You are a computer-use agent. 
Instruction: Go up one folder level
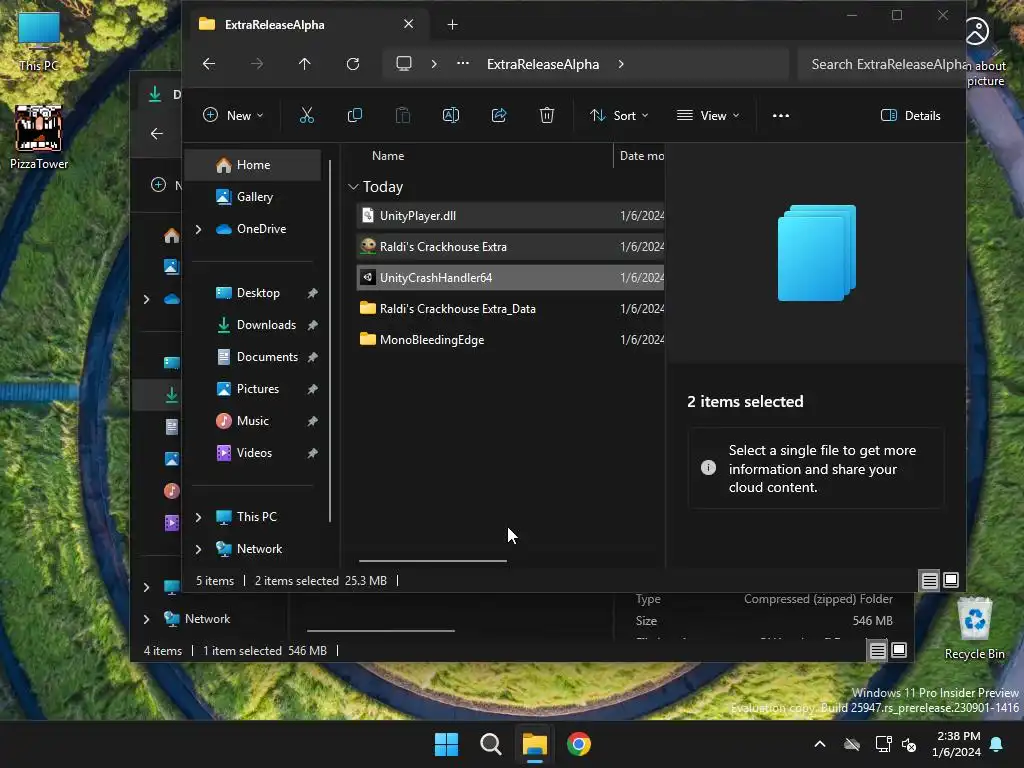304,63
